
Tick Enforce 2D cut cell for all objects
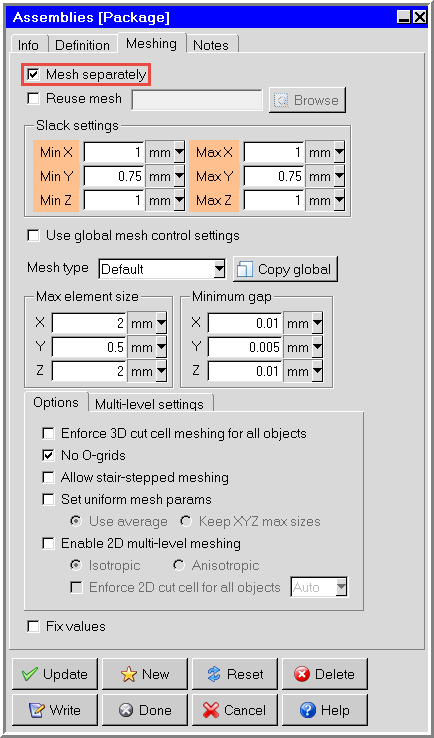(75, 587)
